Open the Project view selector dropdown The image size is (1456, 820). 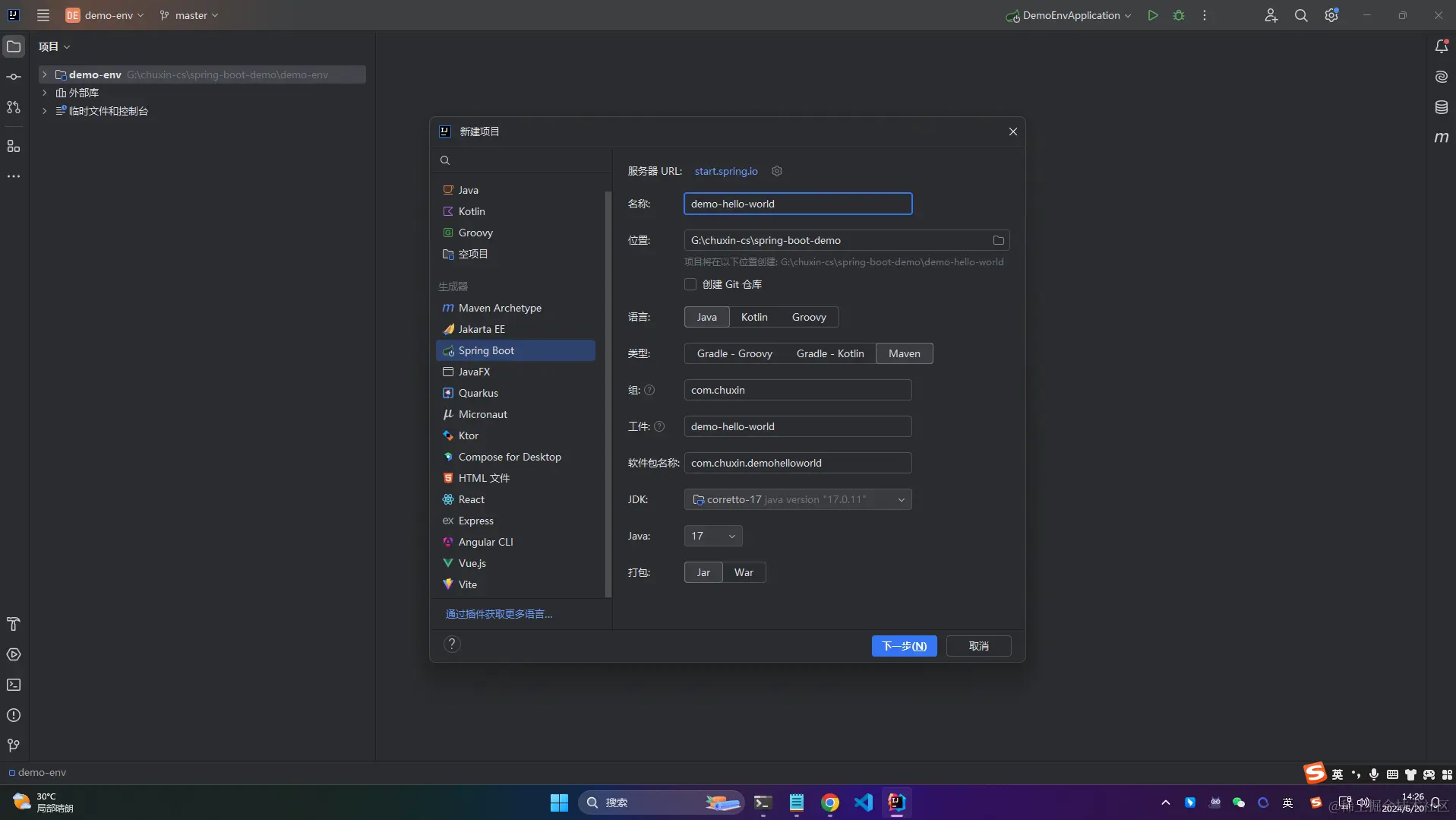point(55,46)
